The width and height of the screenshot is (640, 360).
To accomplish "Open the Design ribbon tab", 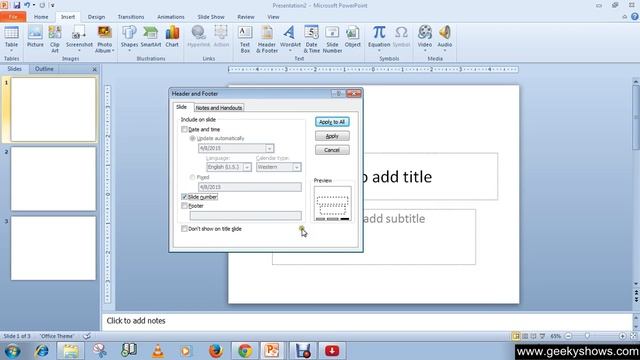I will click(x=96, y=17).
